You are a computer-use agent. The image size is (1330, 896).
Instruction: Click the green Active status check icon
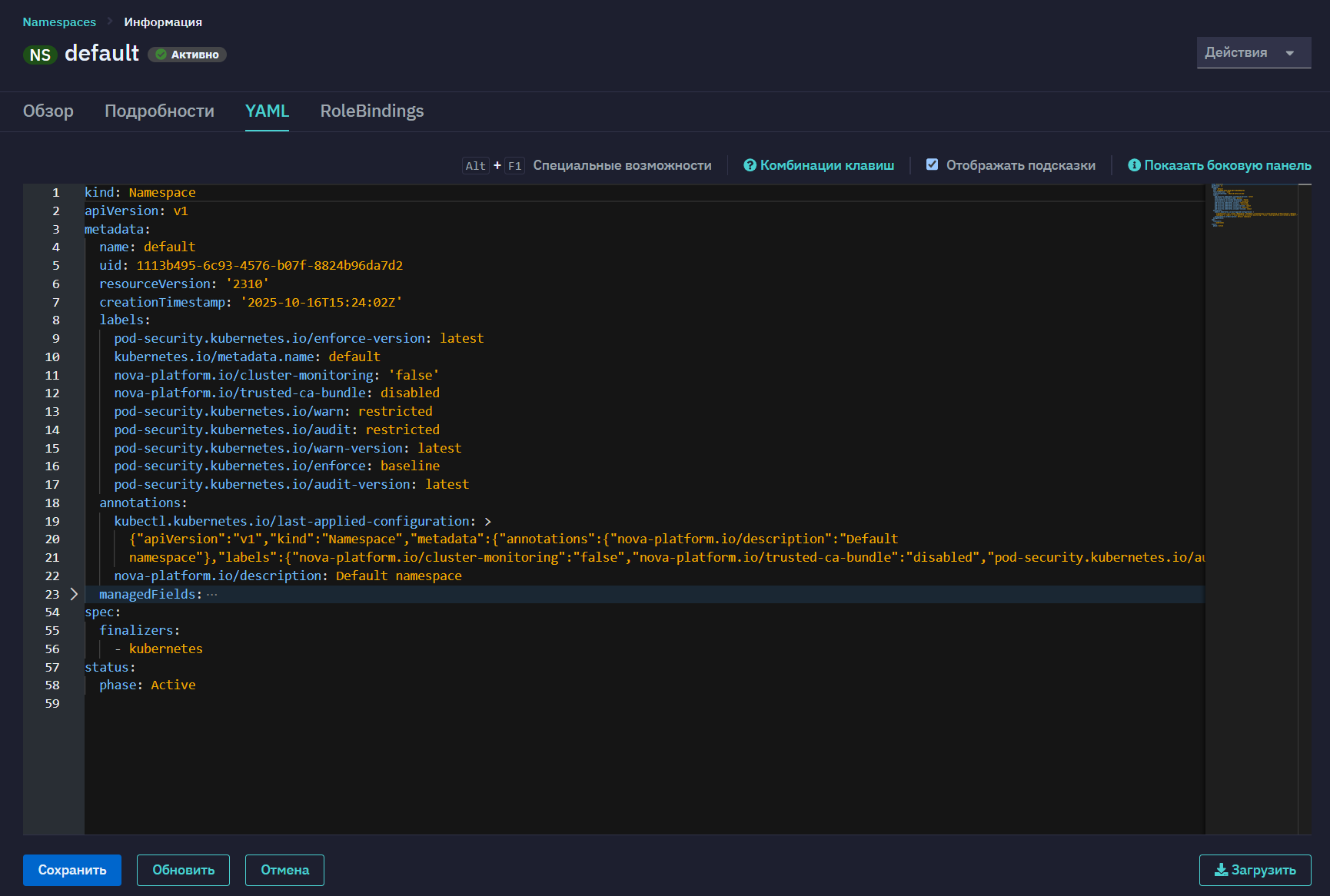161,55
